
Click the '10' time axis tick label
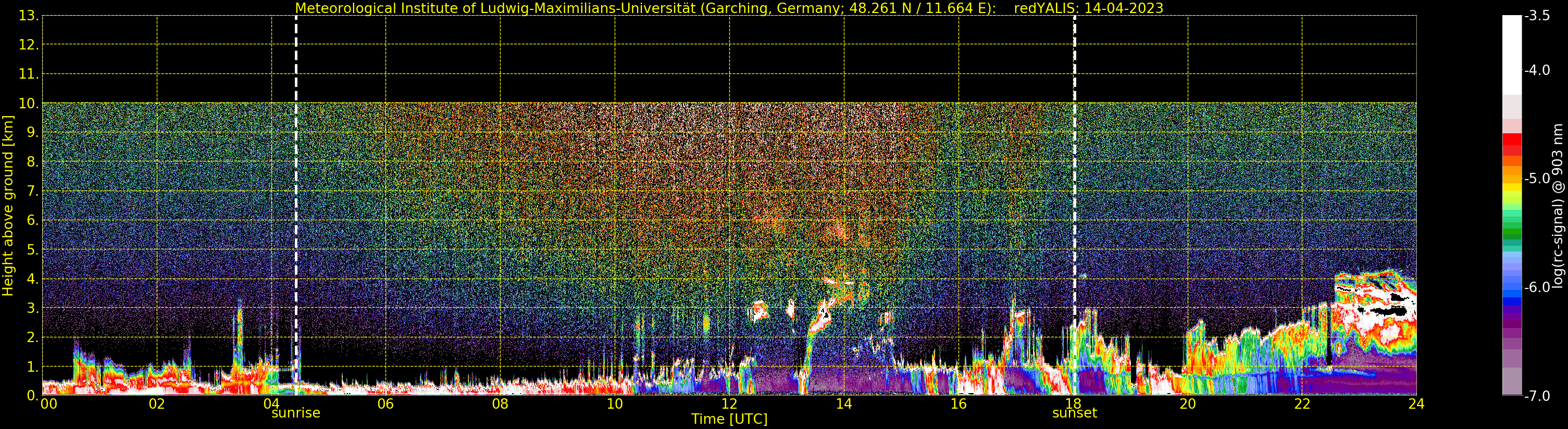(615, 404)
